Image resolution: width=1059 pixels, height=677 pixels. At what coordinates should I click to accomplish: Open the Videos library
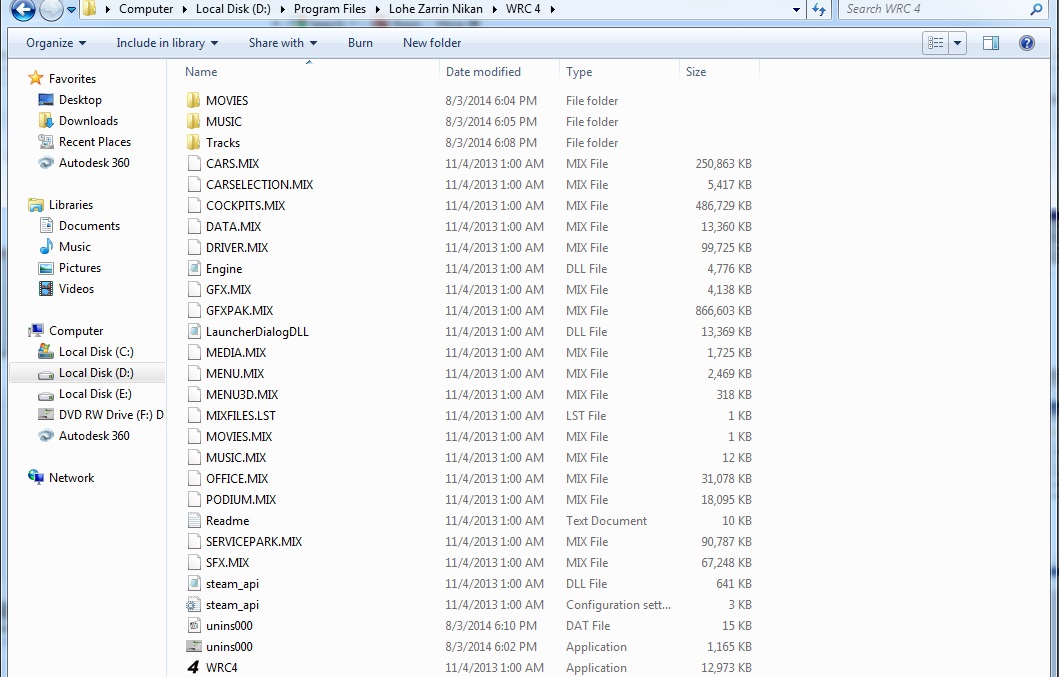coord(76,288)
